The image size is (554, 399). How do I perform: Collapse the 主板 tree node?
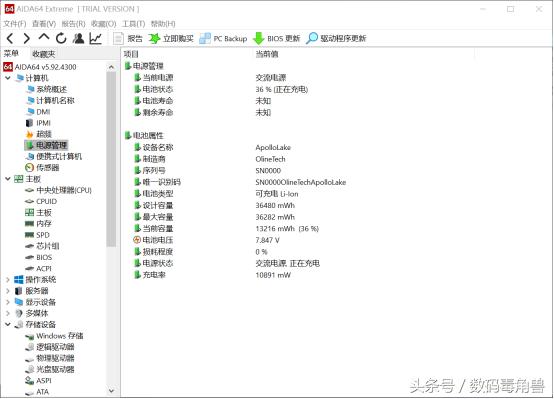pyautogui.click(x=8, y=179)
